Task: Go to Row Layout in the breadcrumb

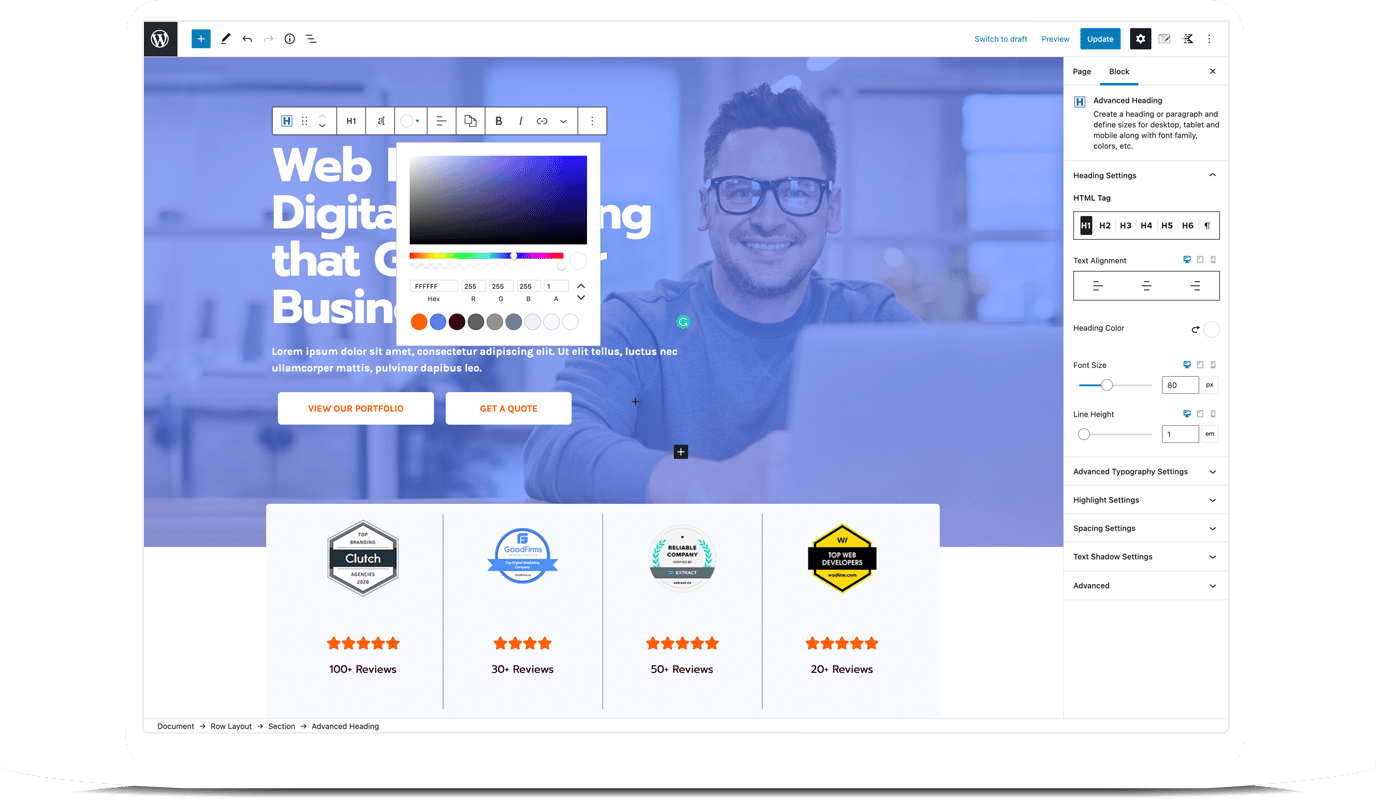Action: [231, 726]
